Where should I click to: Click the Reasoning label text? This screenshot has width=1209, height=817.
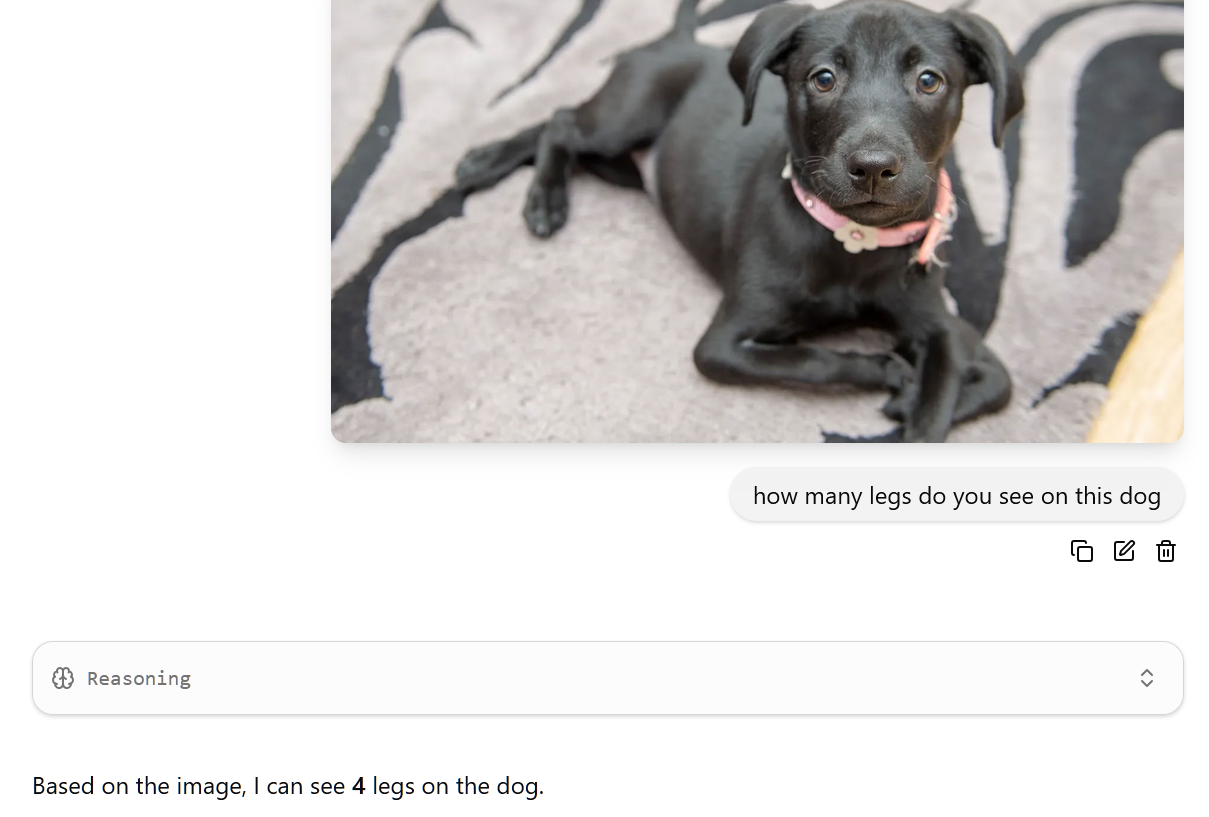tap(139, 678)
